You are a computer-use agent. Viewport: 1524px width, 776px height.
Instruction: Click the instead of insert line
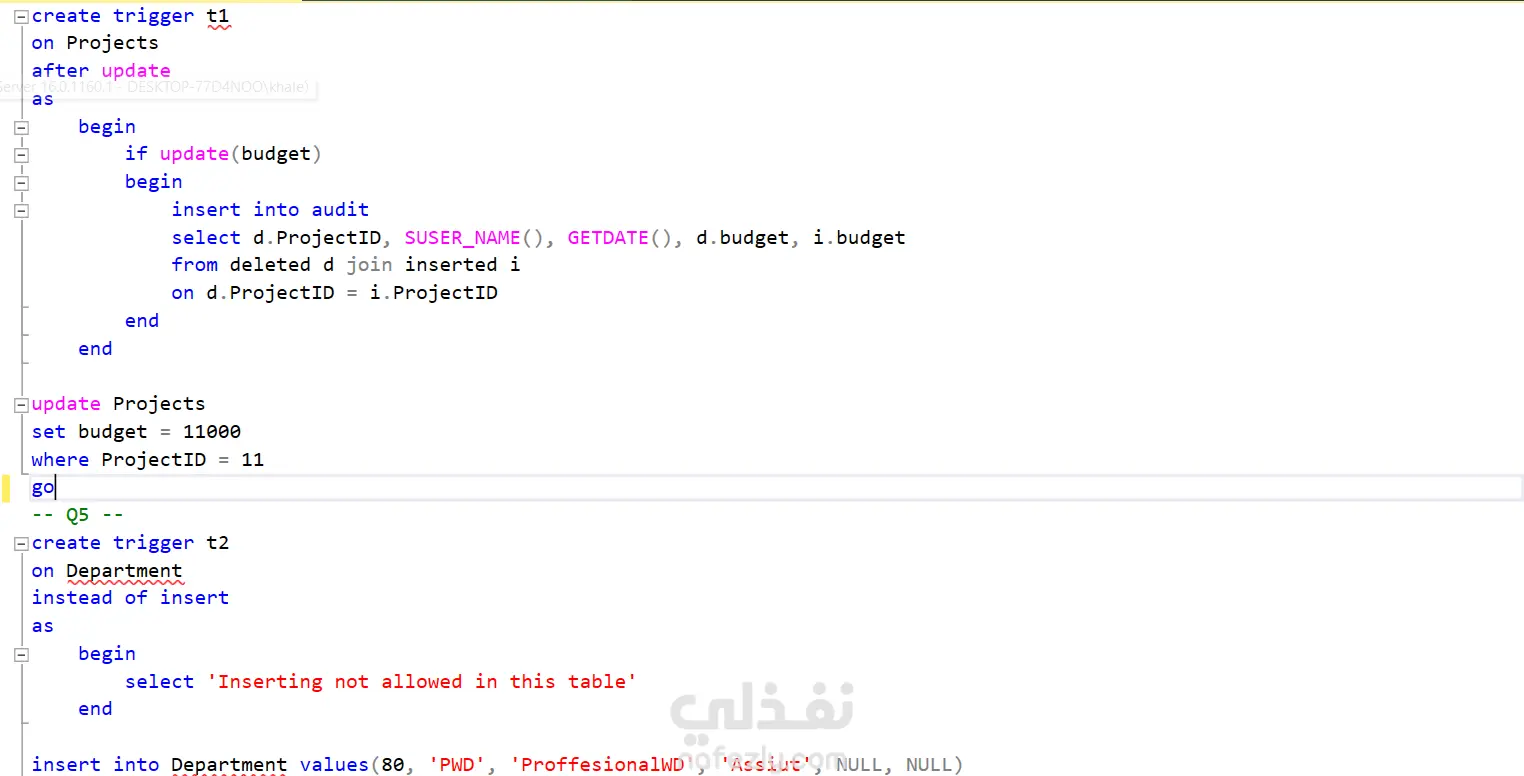130,598
